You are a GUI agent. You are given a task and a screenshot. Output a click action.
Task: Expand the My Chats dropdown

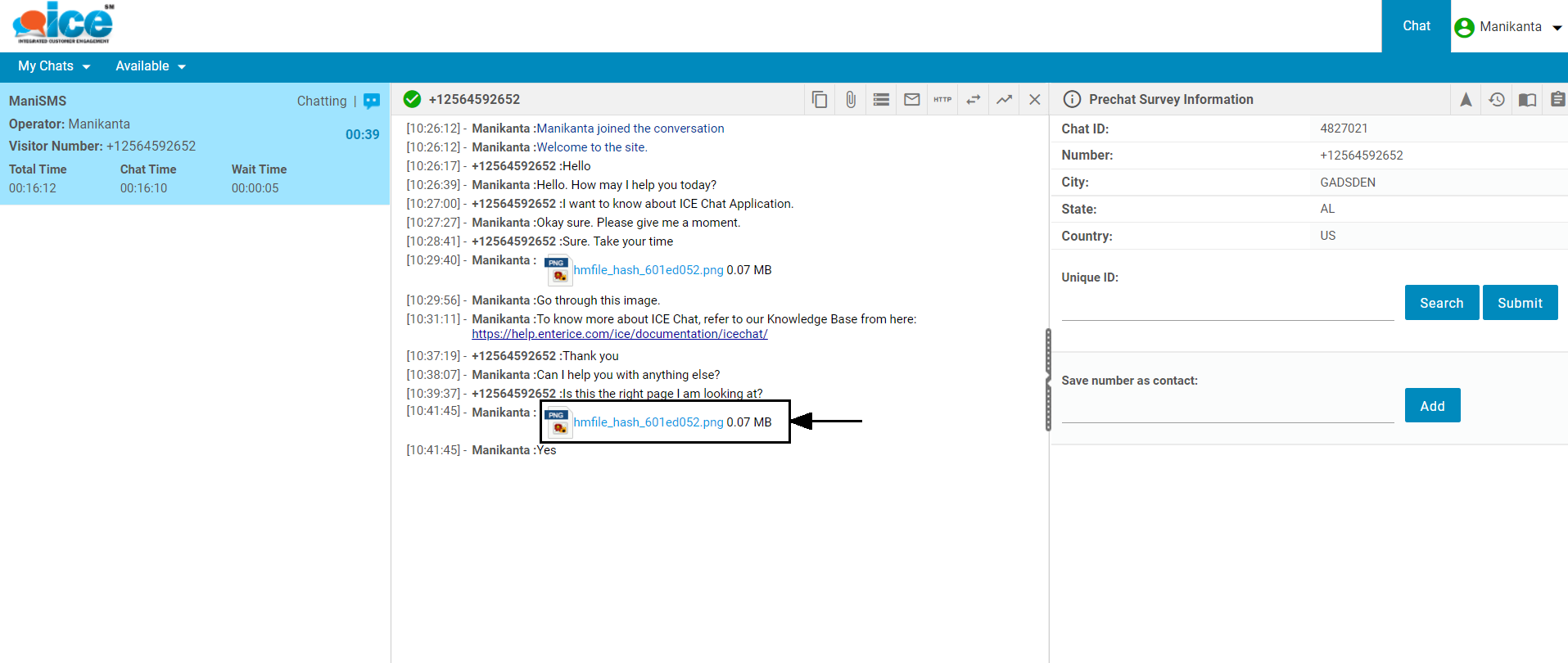coord(54,66)
